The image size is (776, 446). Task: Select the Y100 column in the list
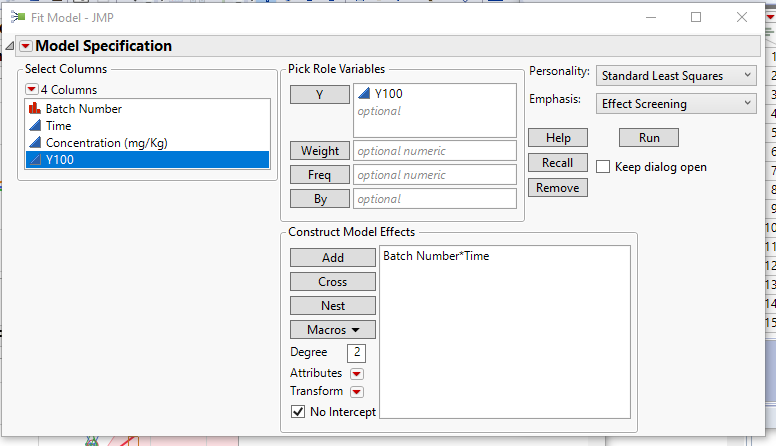[147, 159]
